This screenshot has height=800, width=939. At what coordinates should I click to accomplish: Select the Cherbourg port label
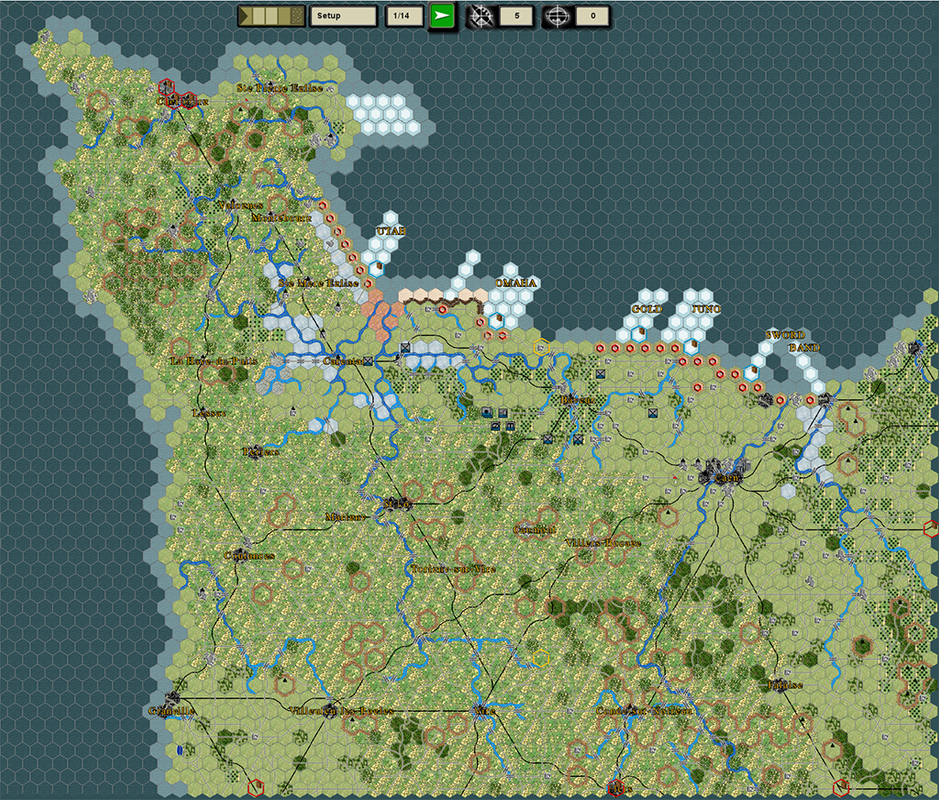(x=182, y=102)
